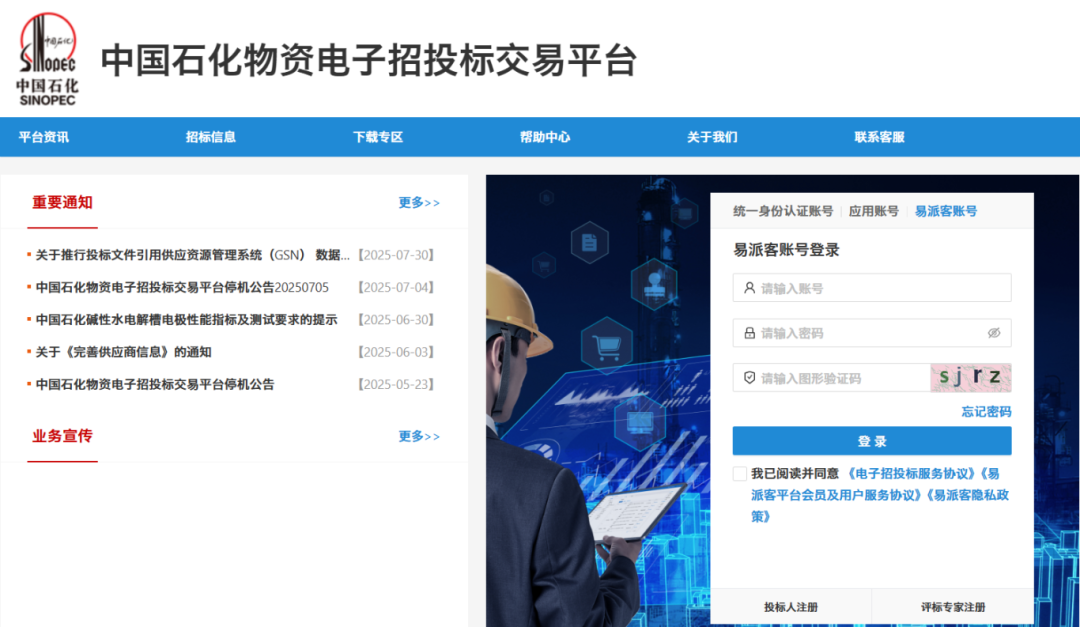Screen dimensions: 1080x627
Task: Open 《电子招投标服务协议》 link
Action: click(x=911, y=473)
